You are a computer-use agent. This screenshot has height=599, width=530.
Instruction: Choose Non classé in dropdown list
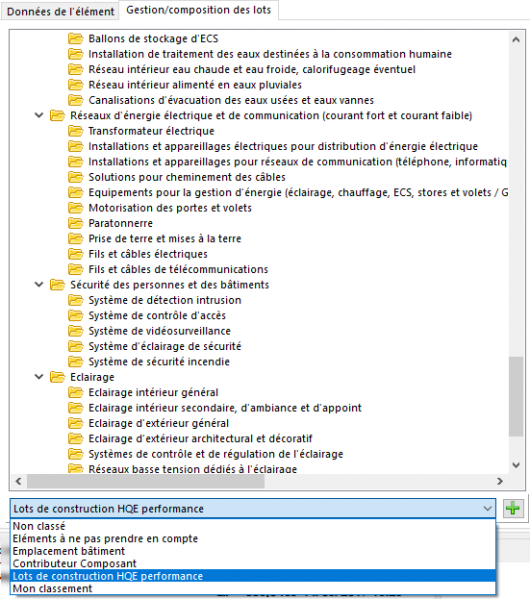click(x=253, y=526)
